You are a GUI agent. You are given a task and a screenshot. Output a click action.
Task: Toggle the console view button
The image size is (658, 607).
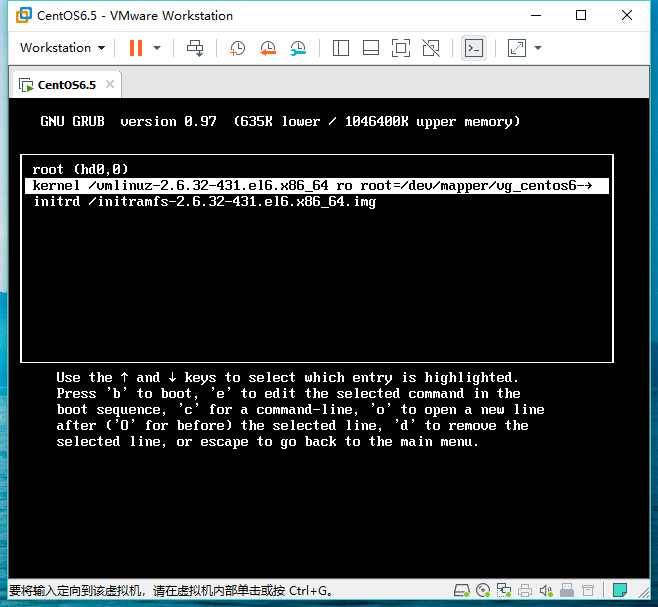pyautogui.click(x=474, y=48)
